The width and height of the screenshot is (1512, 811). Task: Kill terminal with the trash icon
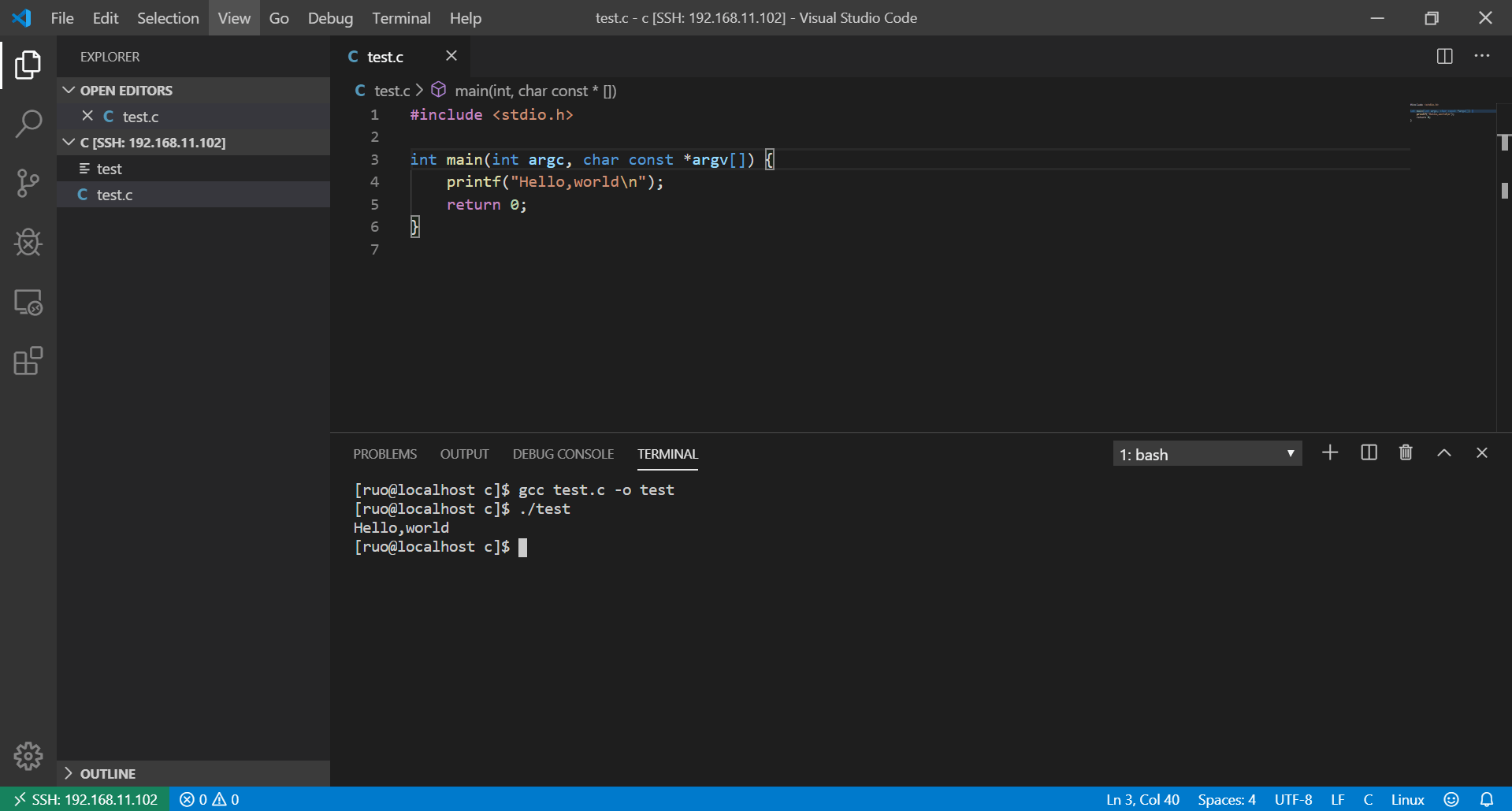point(1406,453)
